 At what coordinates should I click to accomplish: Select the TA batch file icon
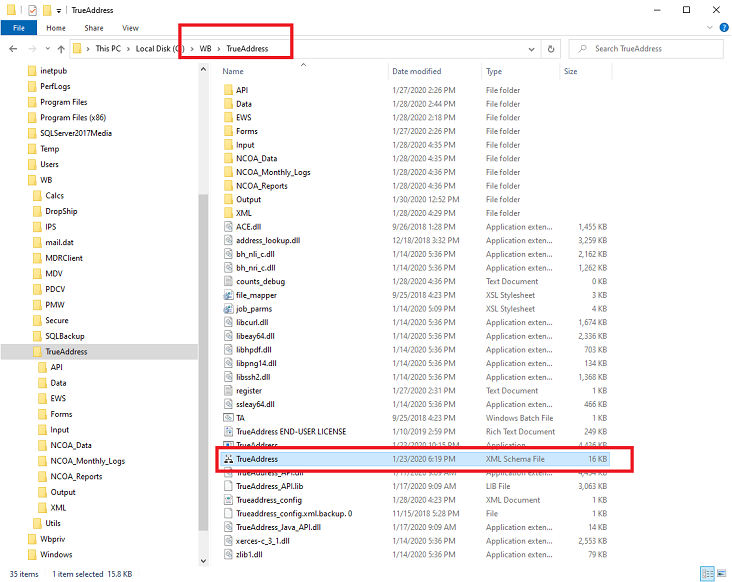click(228, 418)
